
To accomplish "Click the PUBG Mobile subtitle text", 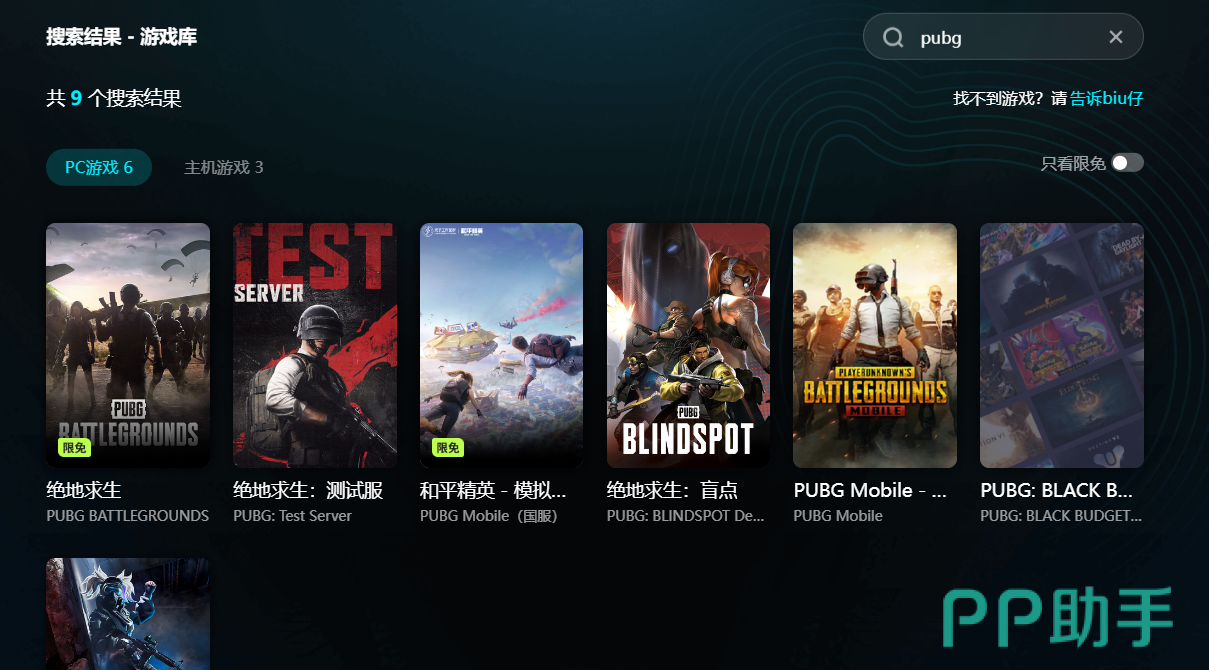I will point(838,516).
